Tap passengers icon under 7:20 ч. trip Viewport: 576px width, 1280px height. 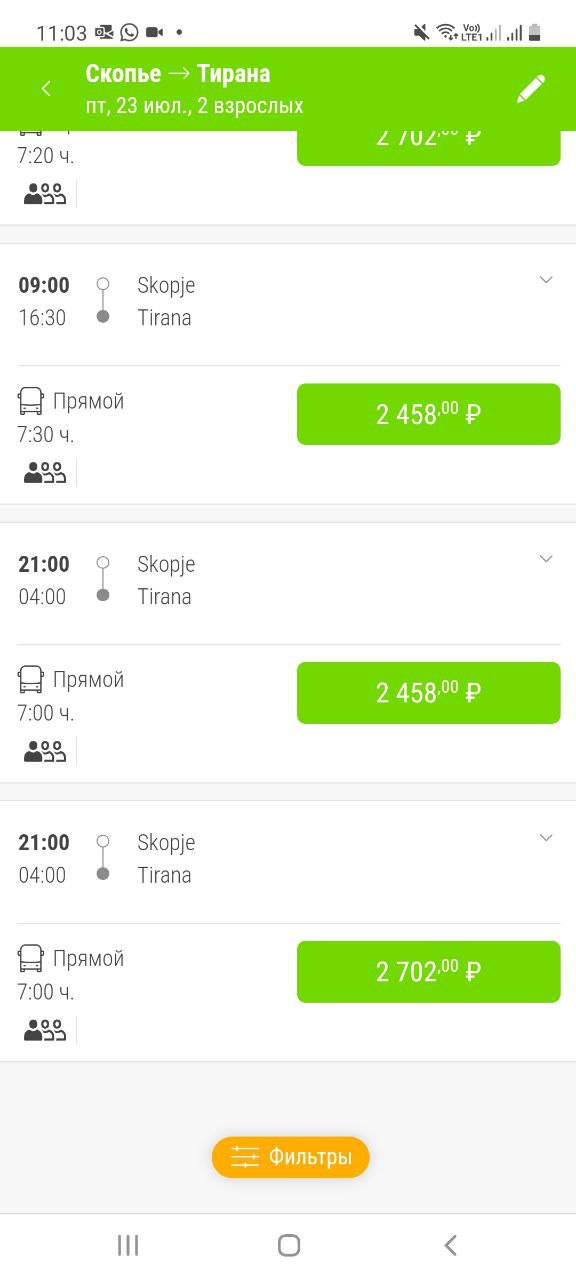pyautogui.click(x=45, y=194)
